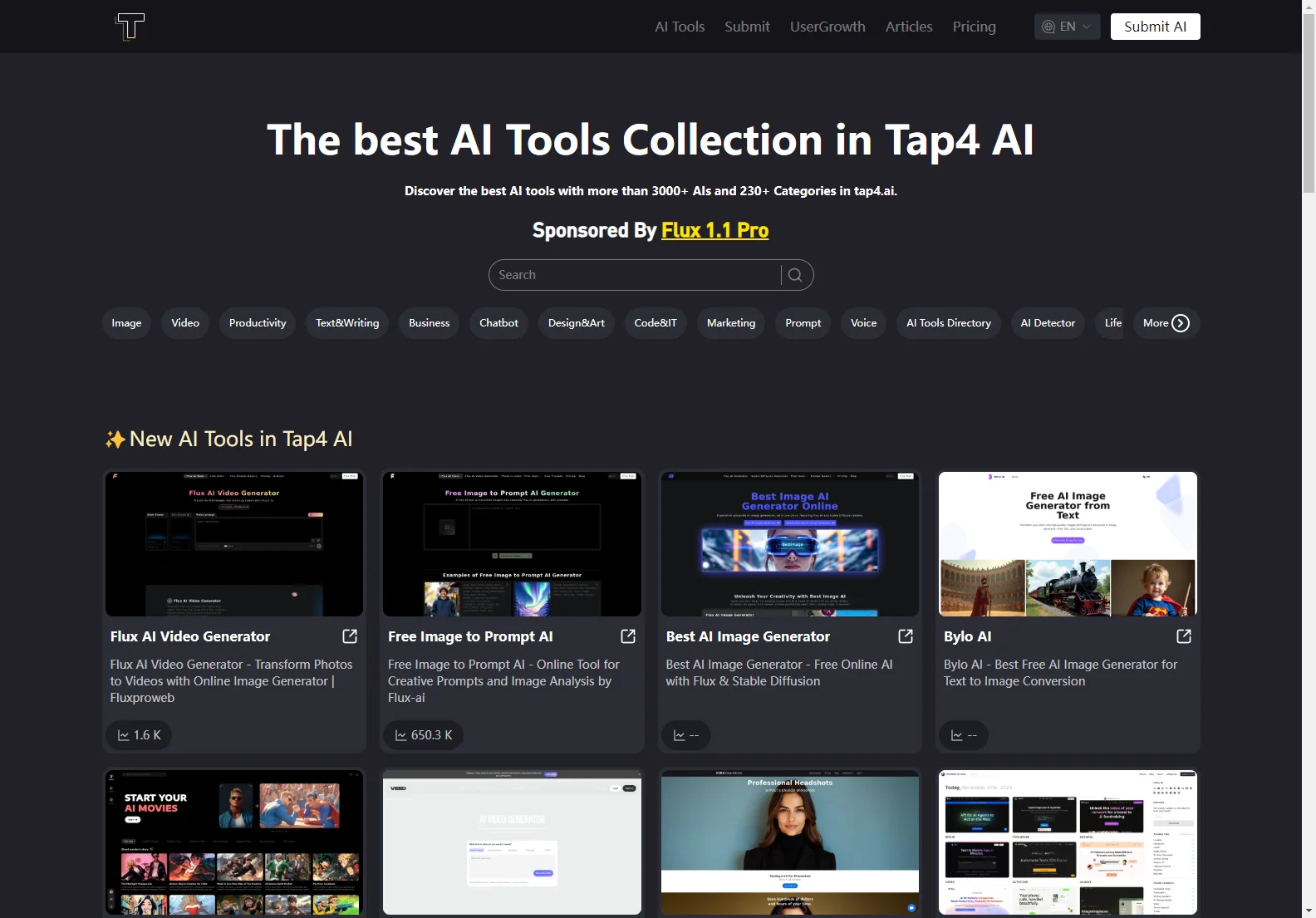Click the Bylo AI description text
The width and height of the screenshot is (1316, 918).
tap(1060, 673)
